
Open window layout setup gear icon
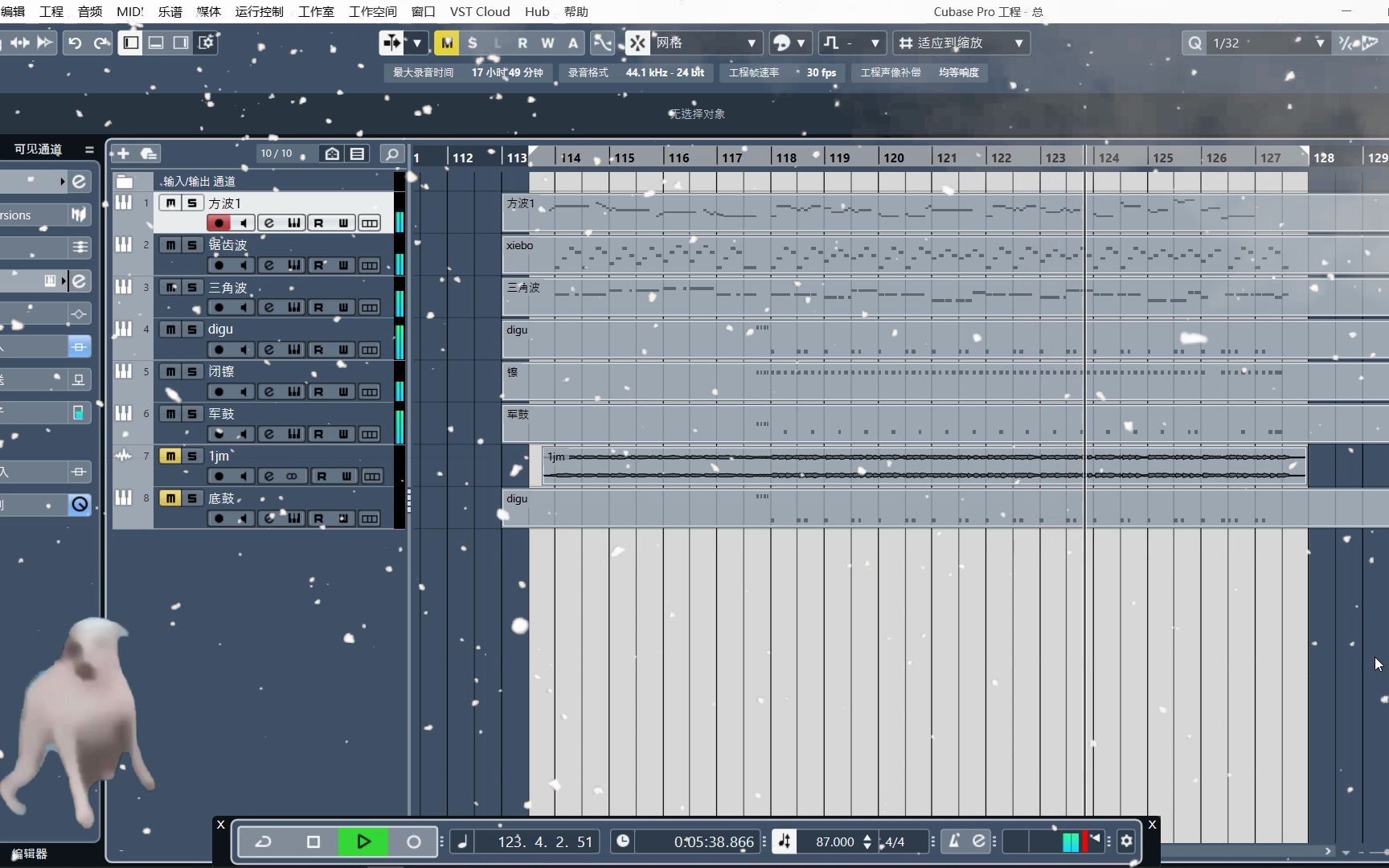pyautogui.click(x=207, y=43)
